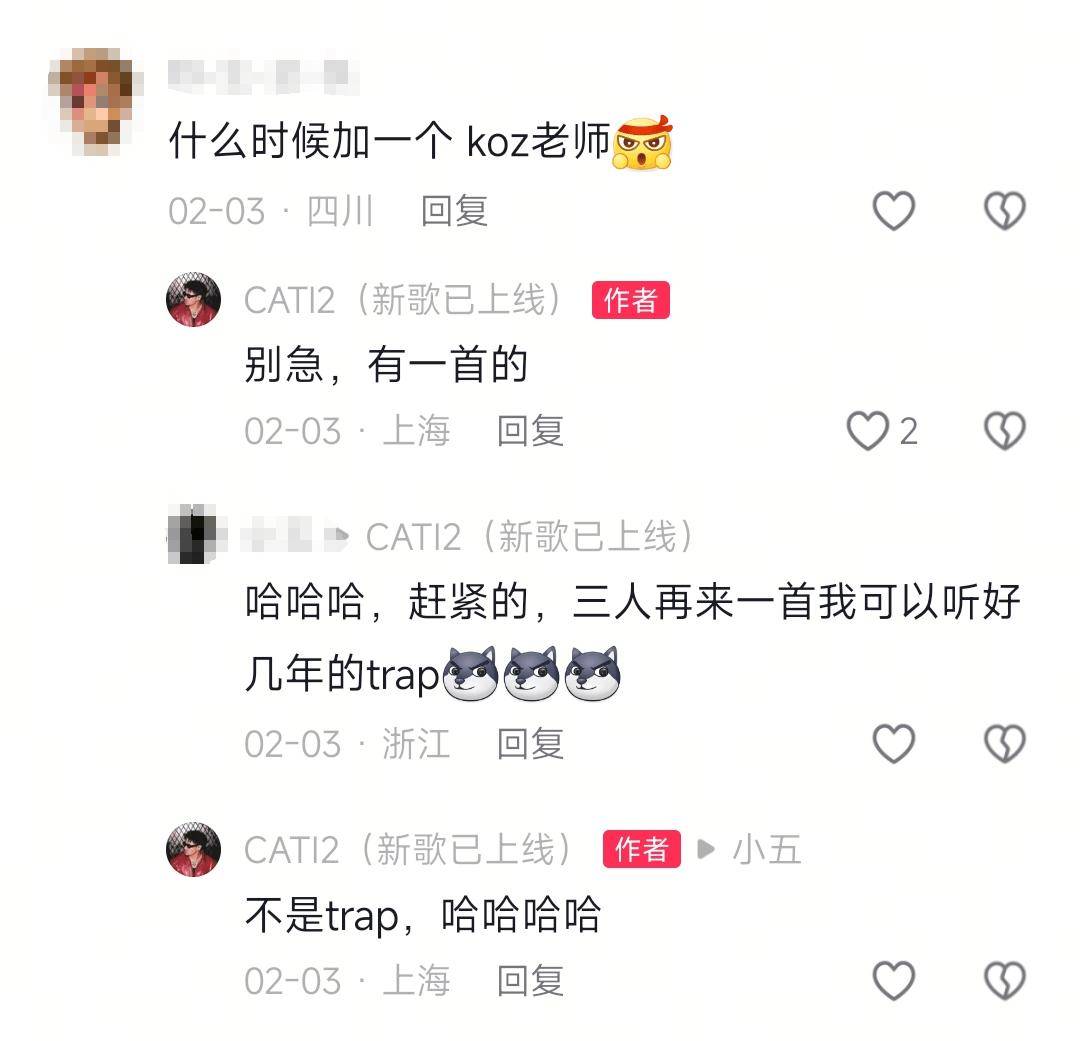Viewport: 1080px width, 1041px height.
Task: Like the author's 别急，有一首的 reply
Action: (x=868, y=431)
